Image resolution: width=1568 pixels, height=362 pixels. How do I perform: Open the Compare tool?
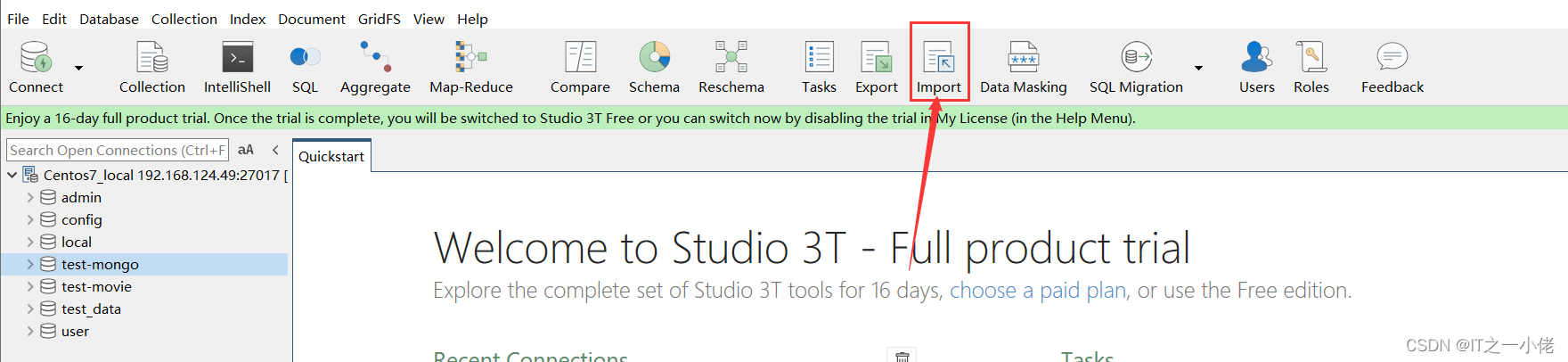pos(580,67)
